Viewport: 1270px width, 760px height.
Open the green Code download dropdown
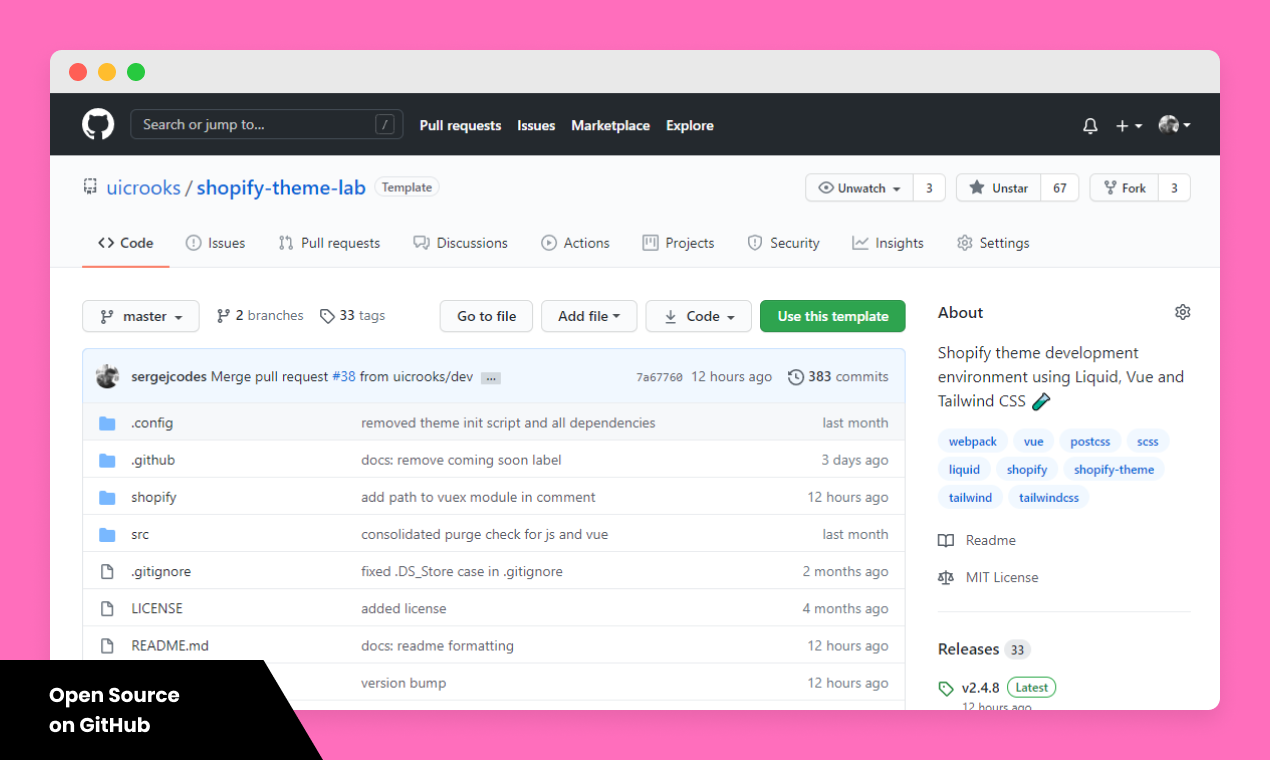pos(698,315)
